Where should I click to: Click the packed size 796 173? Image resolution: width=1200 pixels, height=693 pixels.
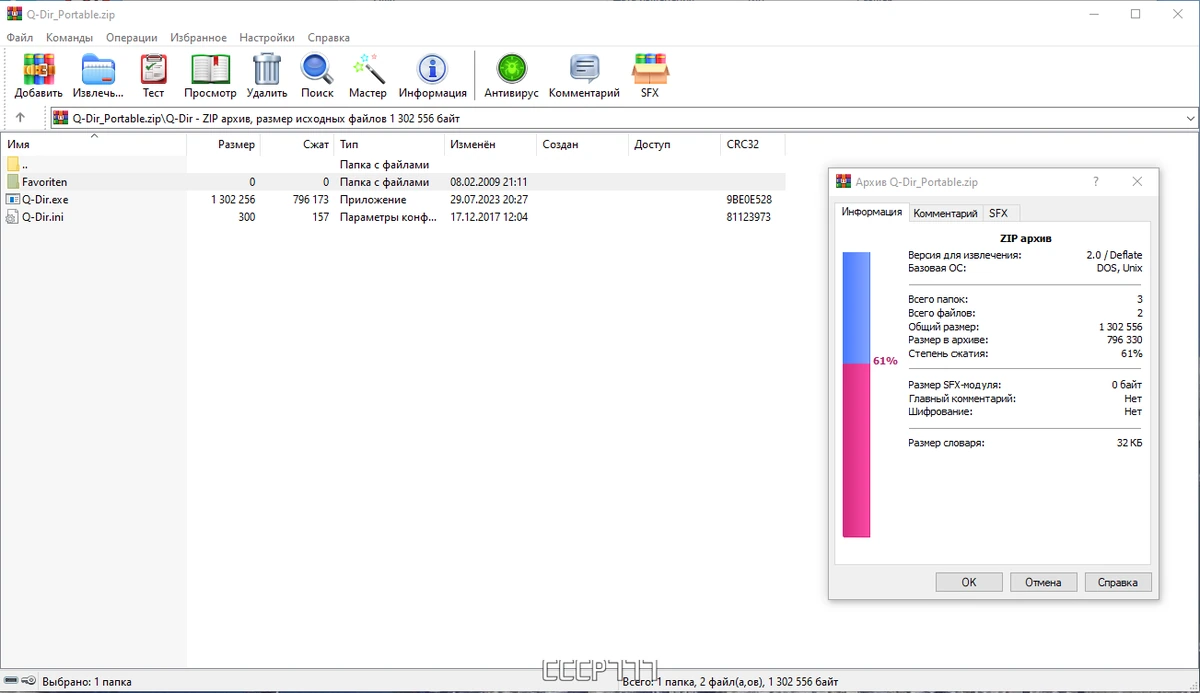coord(311,199)
